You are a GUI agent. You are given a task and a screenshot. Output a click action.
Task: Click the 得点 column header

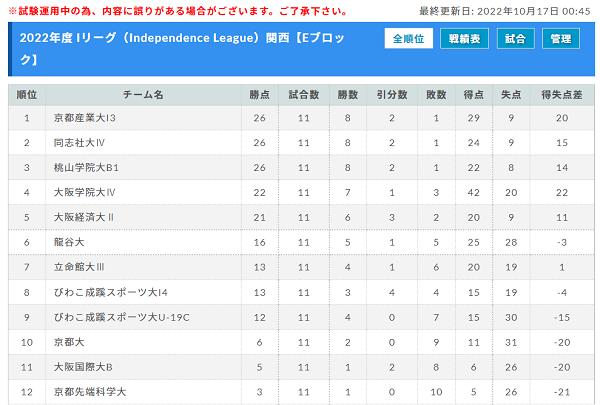[x=473, y=94]
